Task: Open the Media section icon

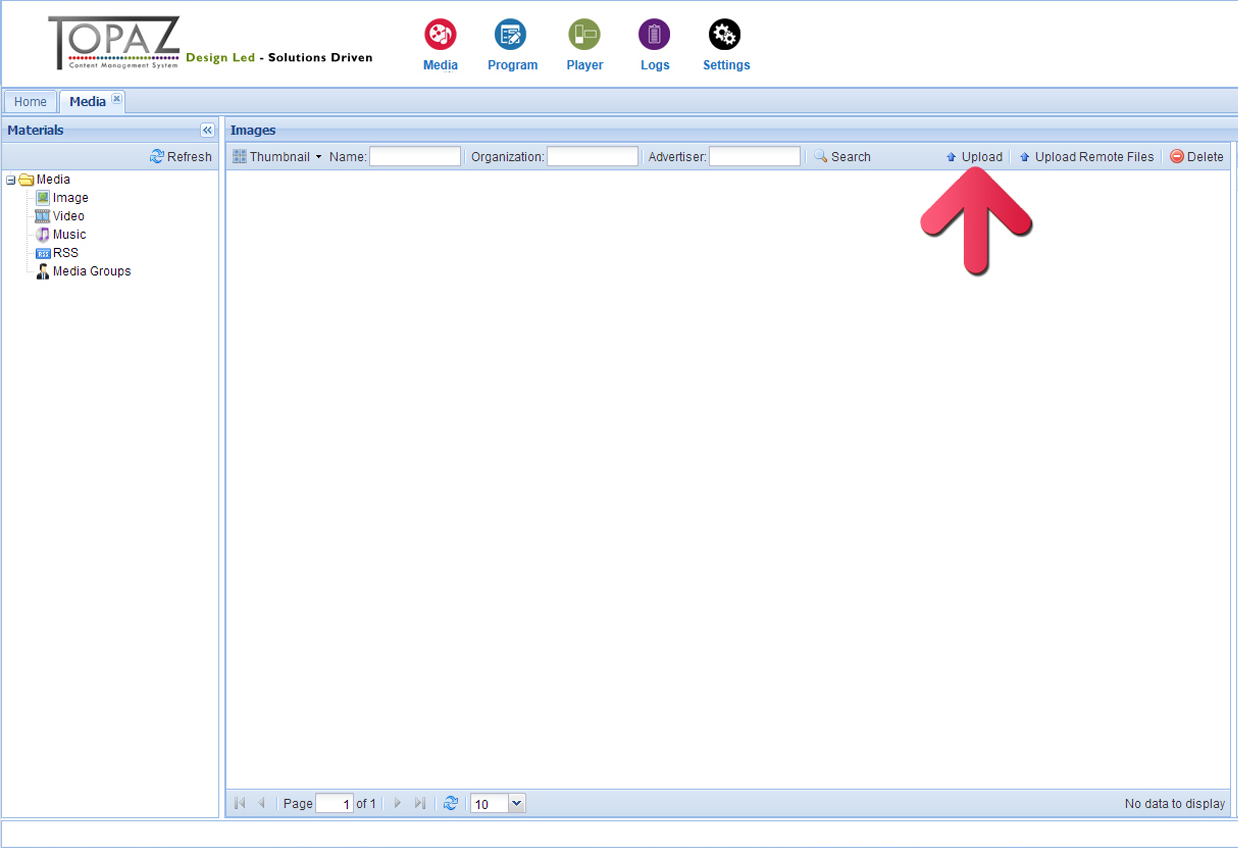Action: click(x=440, y=35)
